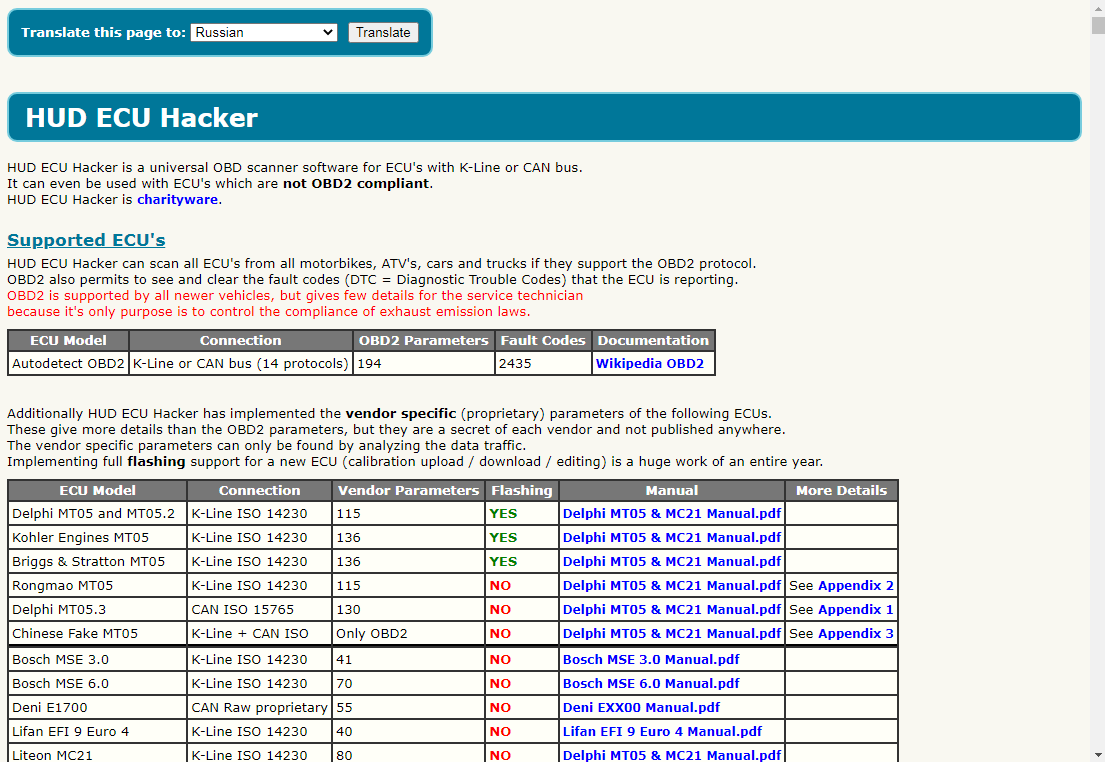Click the 'Briggs & Stratton MT05' cell
1105x762 pixels.
click(97, 562)
